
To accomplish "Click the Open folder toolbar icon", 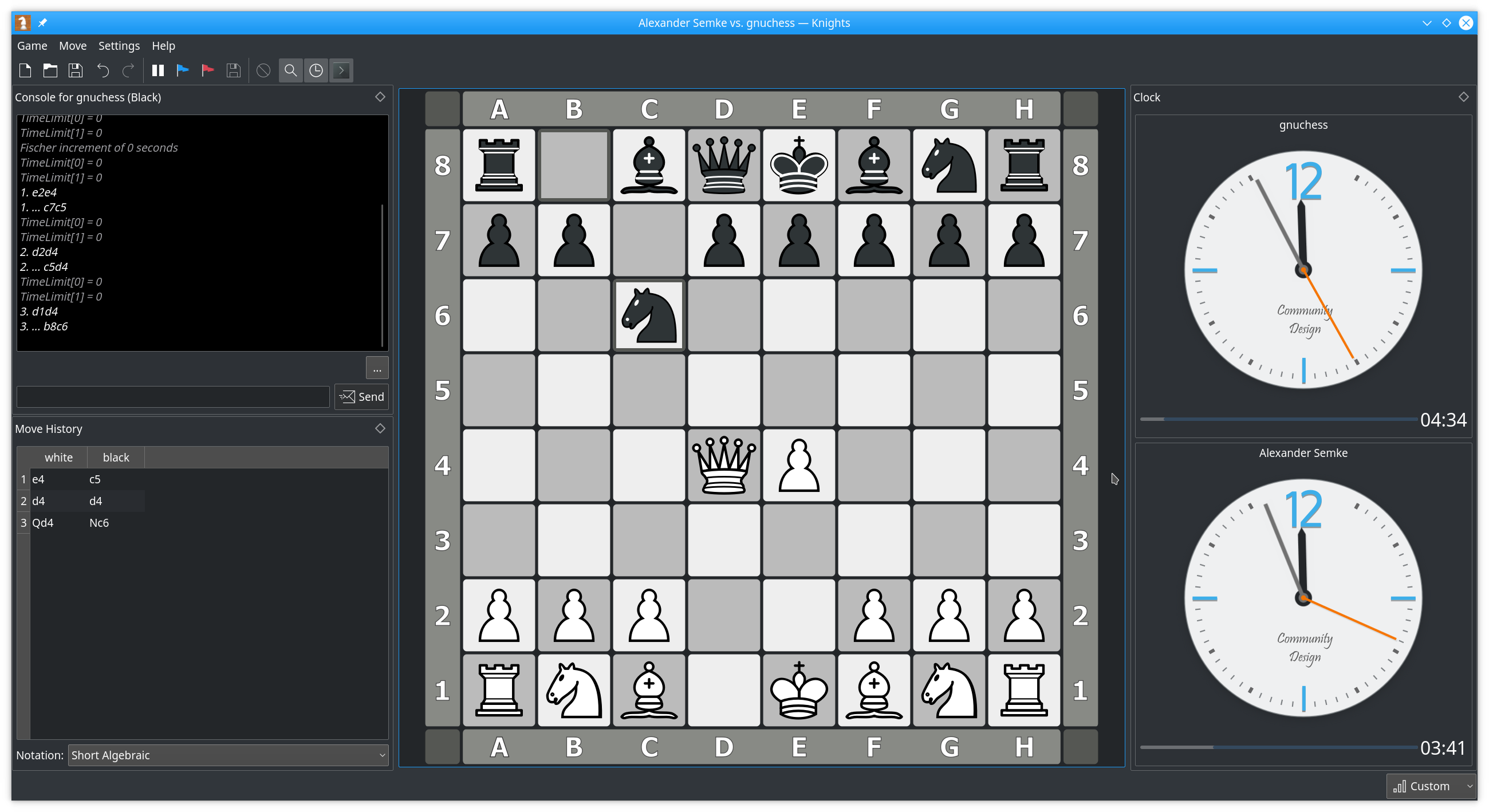I will coord(50,70).
